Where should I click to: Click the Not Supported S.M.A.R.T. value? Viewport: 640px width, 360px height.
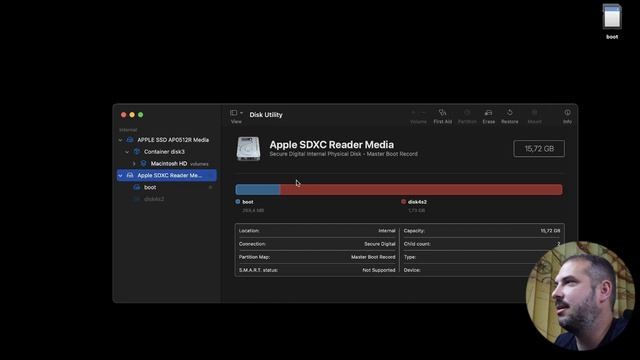pos(379,270)
